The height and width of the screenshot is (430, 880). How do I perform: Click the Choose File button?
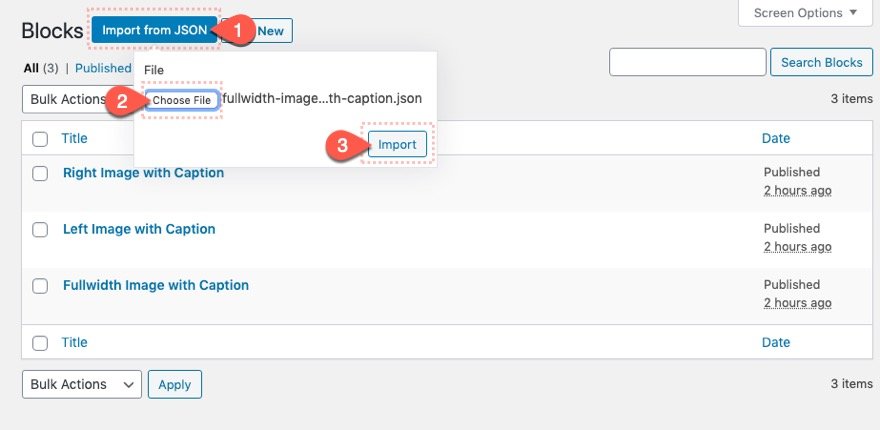coord(182,100)
